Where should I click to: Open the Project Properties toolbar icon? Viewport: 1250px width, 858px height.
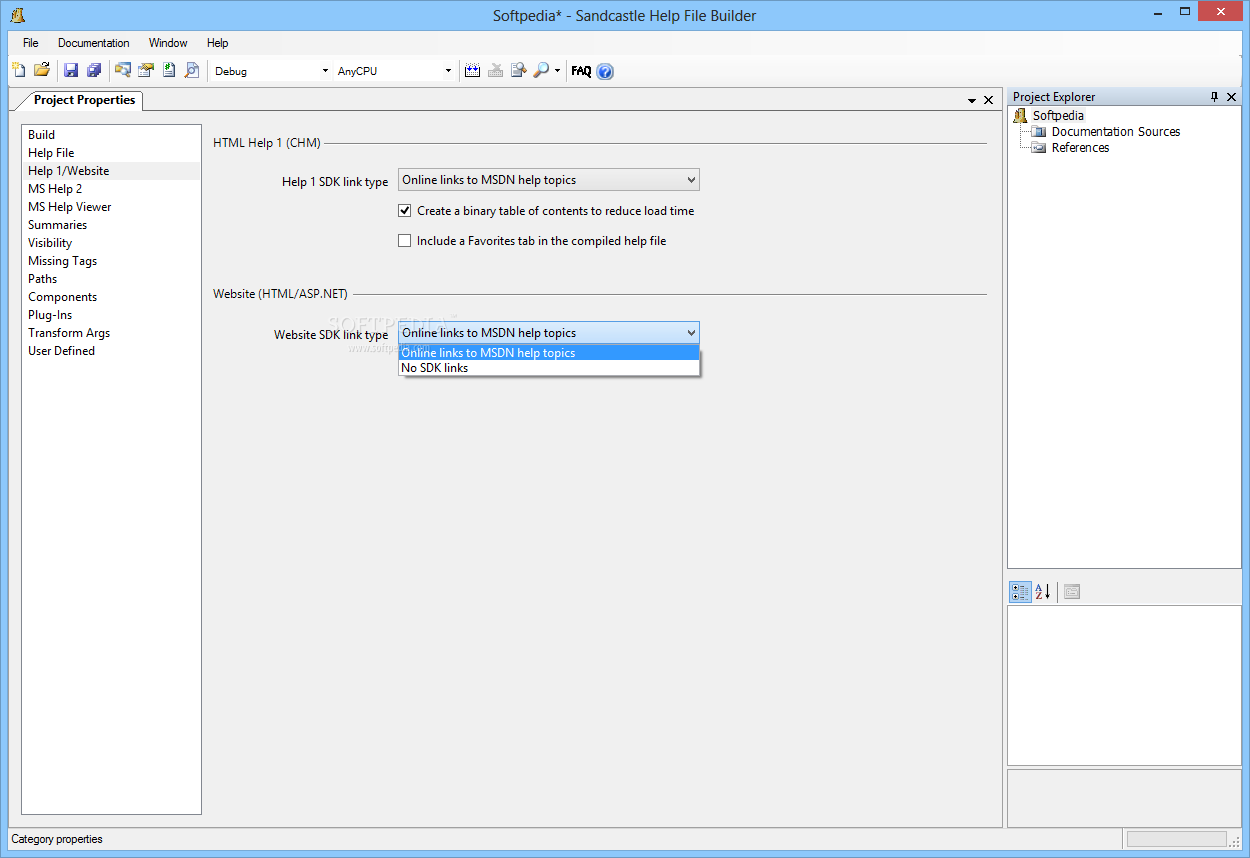pos(146,70)
